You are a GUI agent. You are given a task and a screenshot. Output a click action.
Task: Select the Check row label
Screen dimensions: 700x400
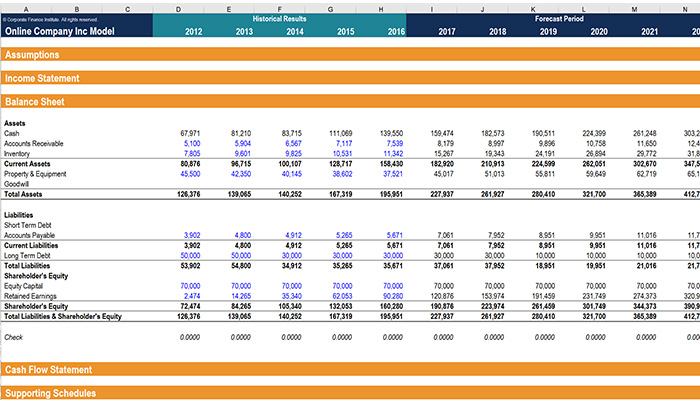click(13, 337)
